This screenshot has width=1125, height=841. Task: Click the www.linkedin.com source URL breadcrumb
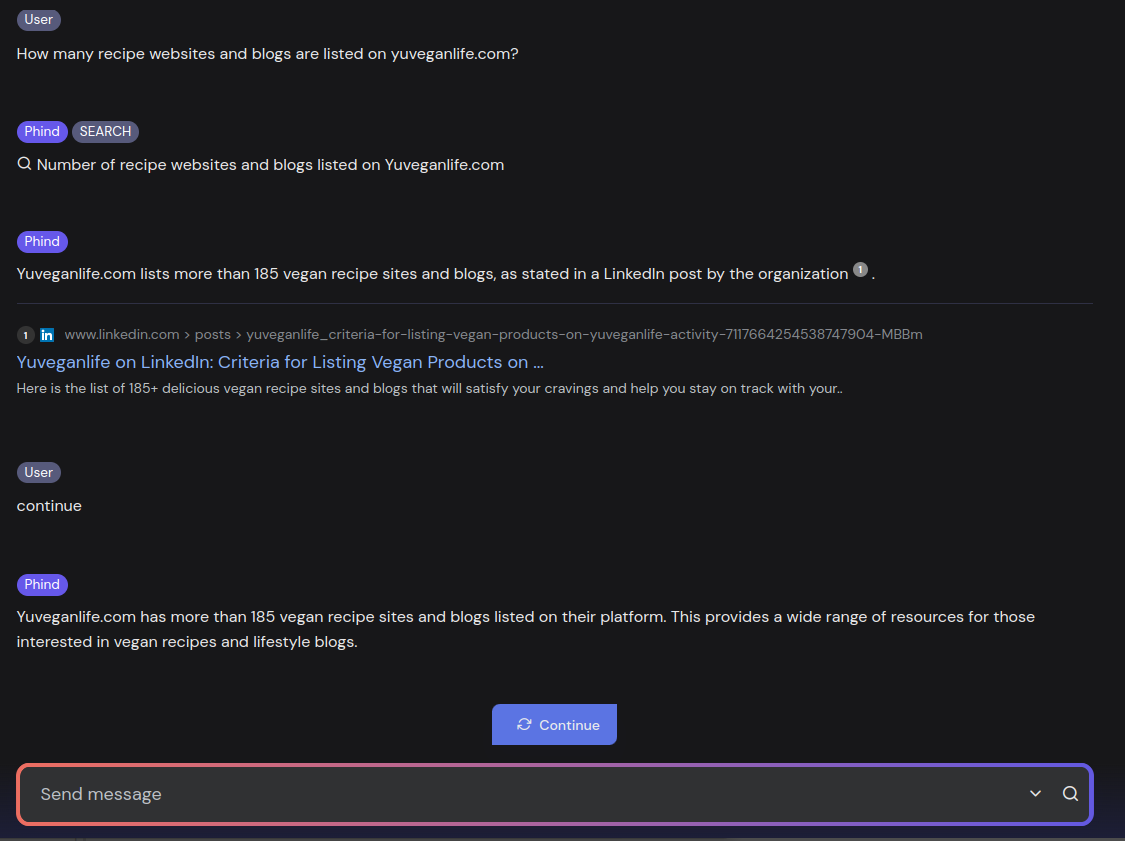pos(493,334)
